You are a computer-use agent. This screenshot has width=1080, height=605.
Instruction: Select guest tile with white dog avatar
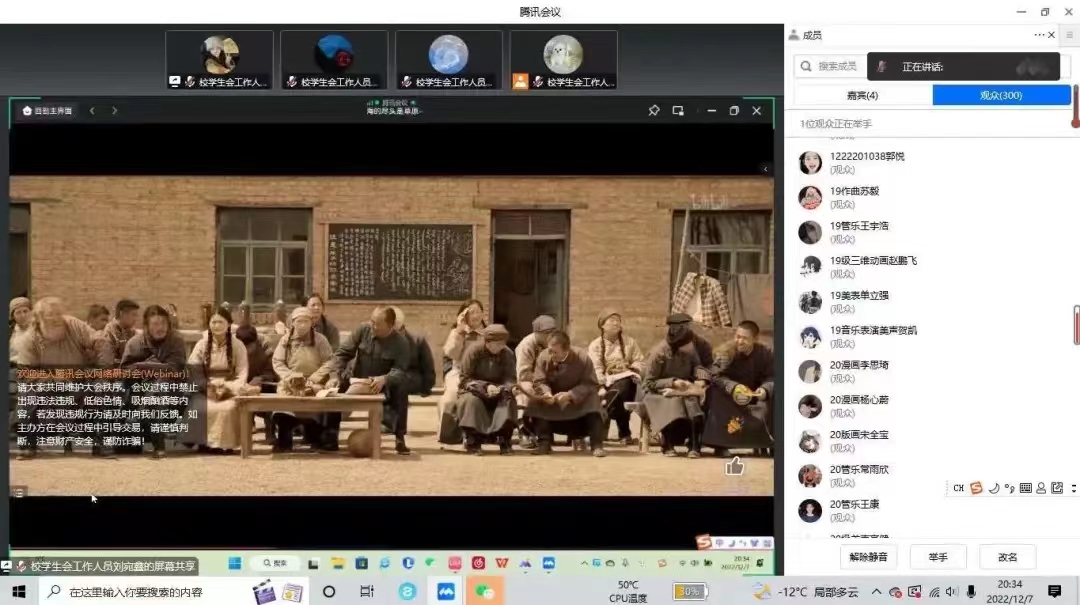click(563, 60)
